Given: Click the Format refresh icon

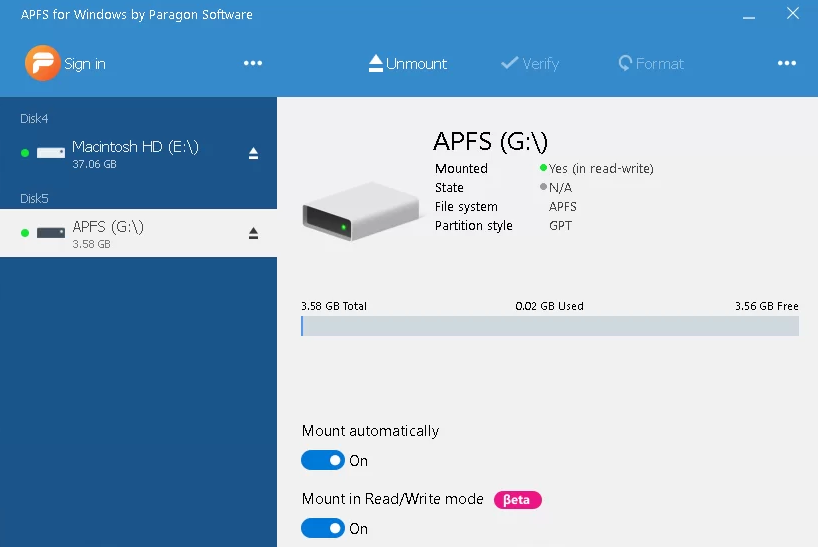Looking at the screenshot, I should pos(626,63).
